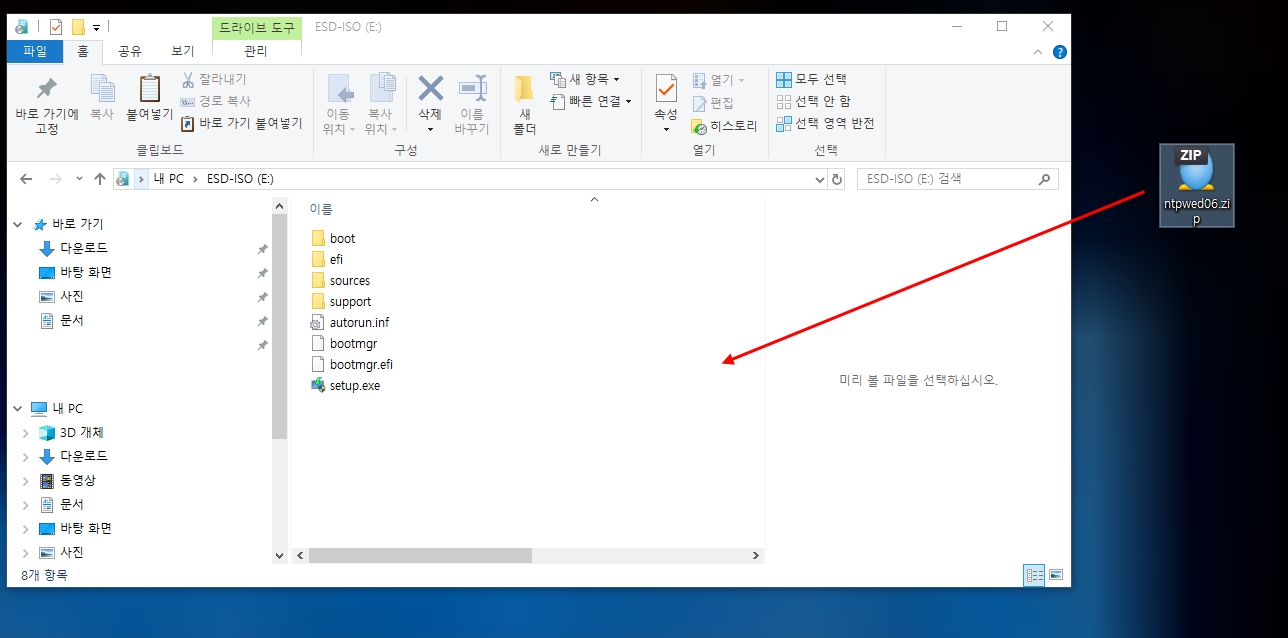Click the 복사 위치 copy-to icon

(381, 88)
